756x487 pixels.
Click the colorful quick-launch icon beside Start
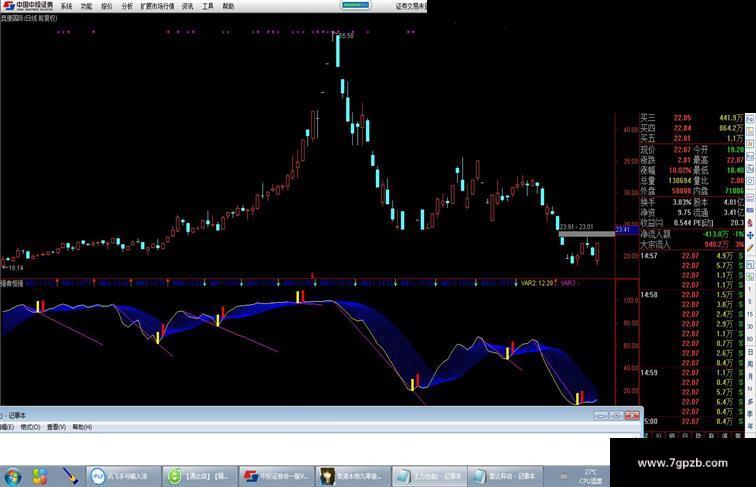point(40,476)
